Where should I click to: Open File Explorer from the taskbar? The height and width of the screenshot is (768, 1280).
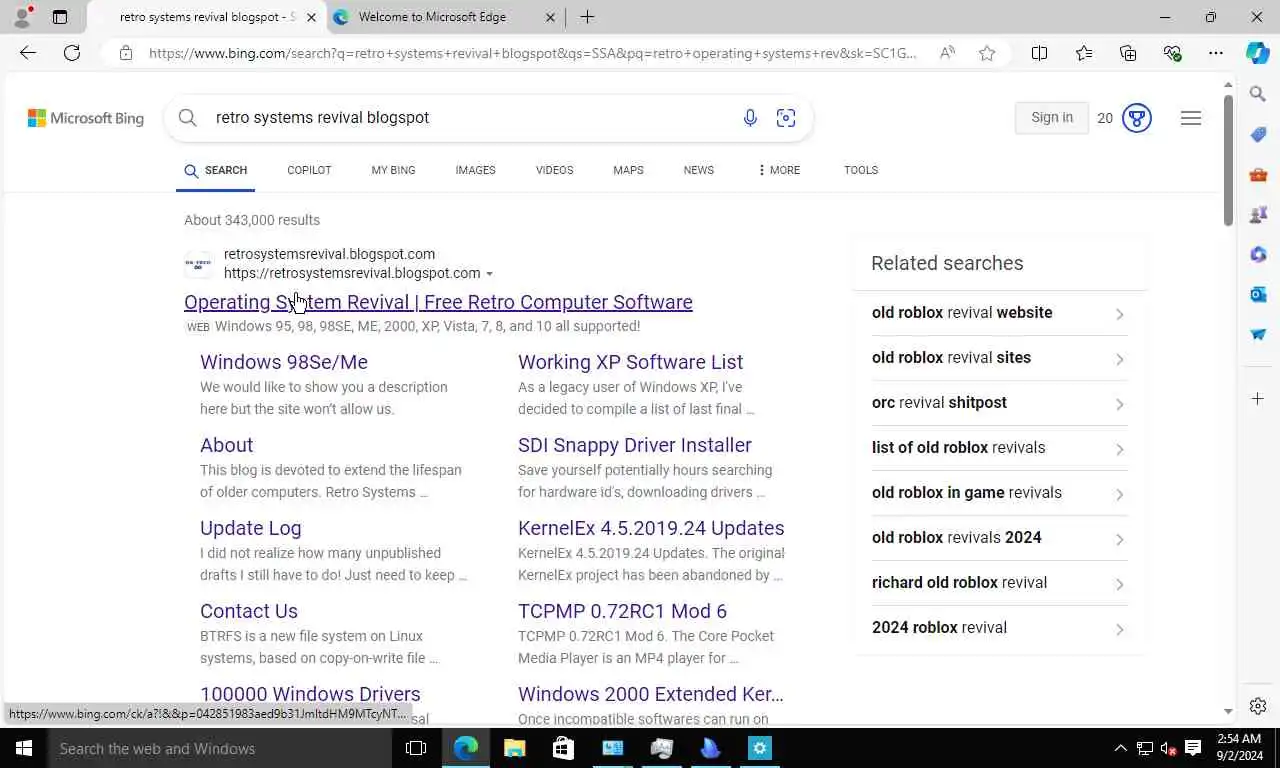514,748
